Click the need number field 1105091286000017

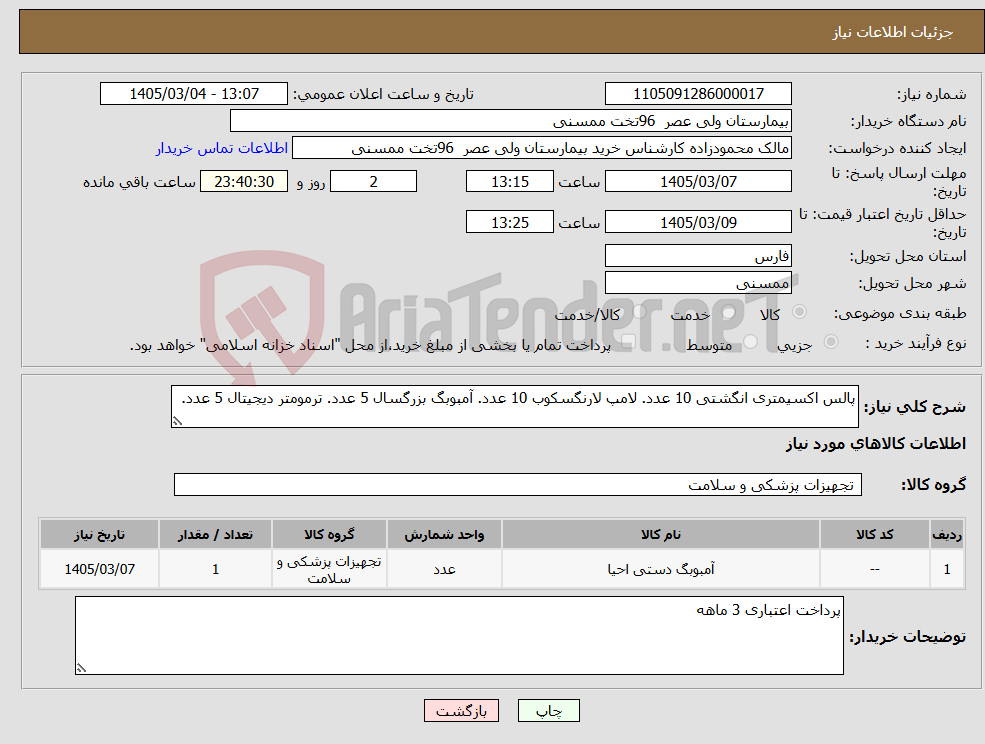click(698, 94)
